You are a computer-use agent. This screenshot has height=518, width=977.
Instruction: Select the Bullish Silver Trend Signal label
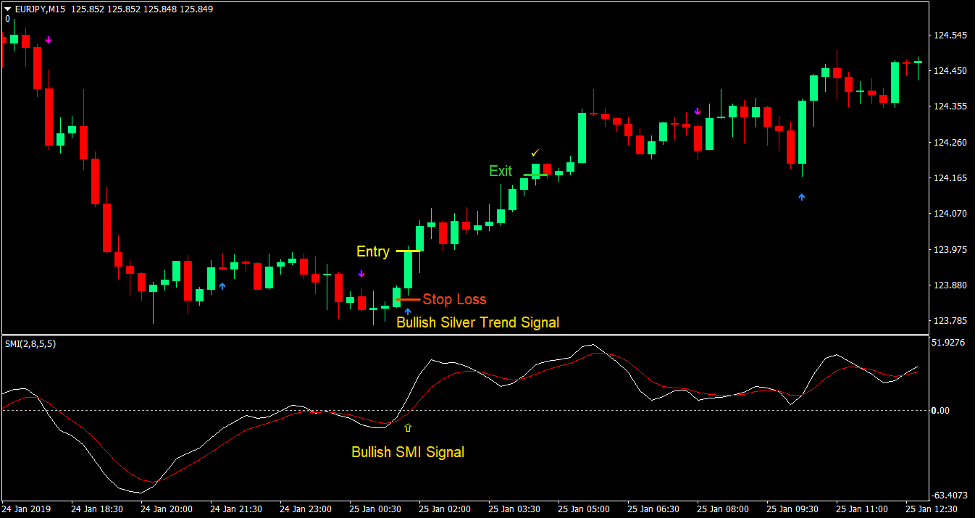[477, 322]
